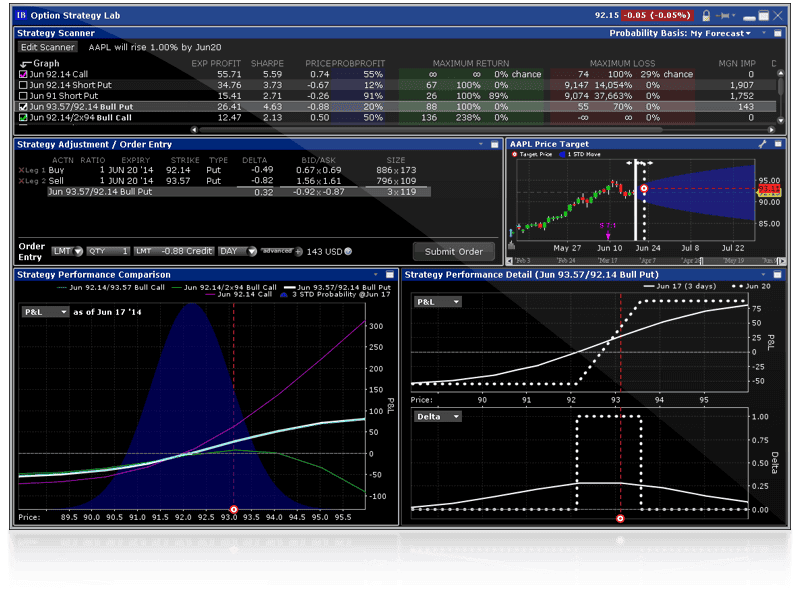Open the Probability Basis: My Forecast dropdown

pos(680,33)
